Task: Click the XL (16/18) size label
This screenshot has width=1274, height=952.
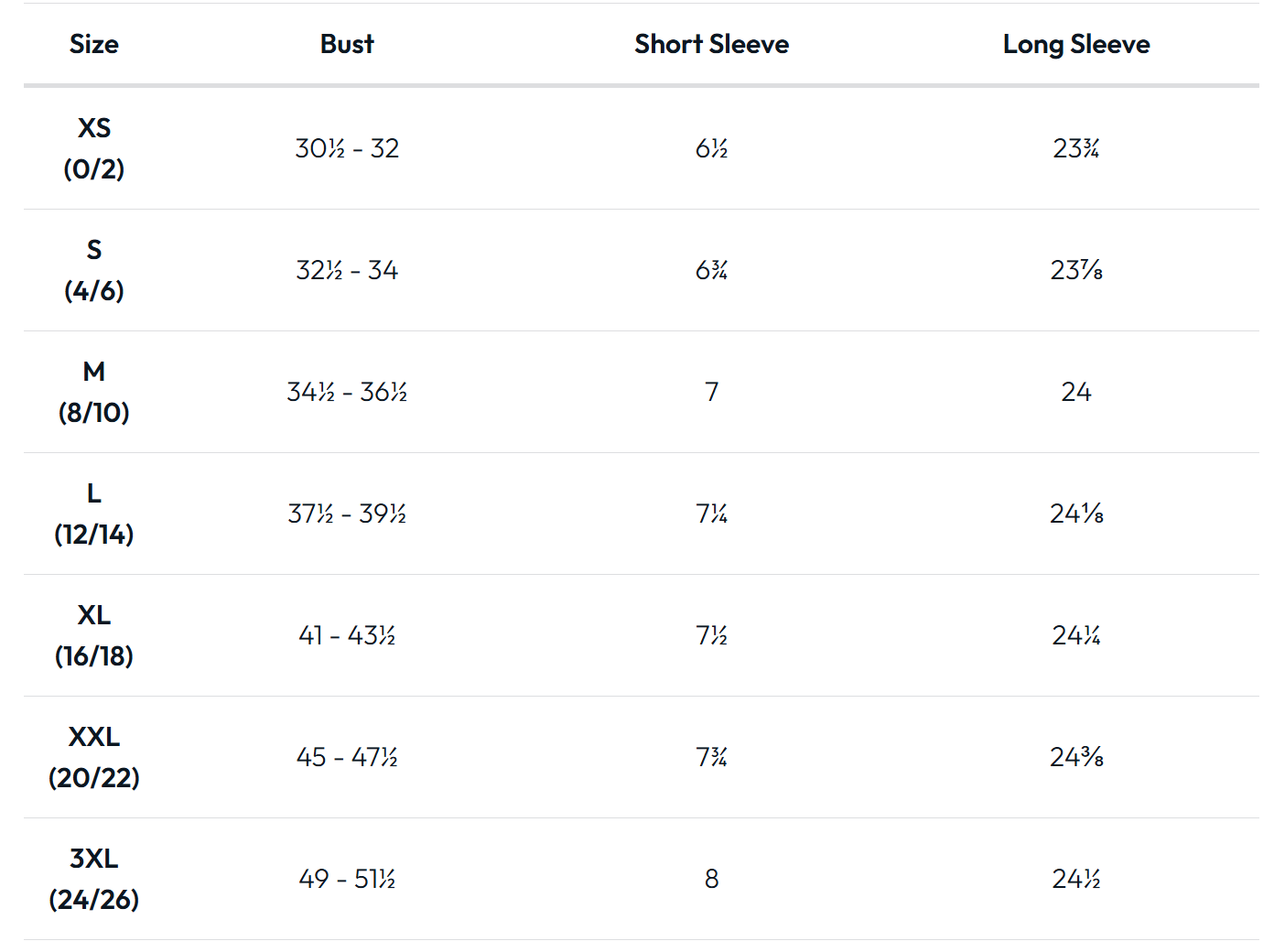Action: click(x=94, y=635)
